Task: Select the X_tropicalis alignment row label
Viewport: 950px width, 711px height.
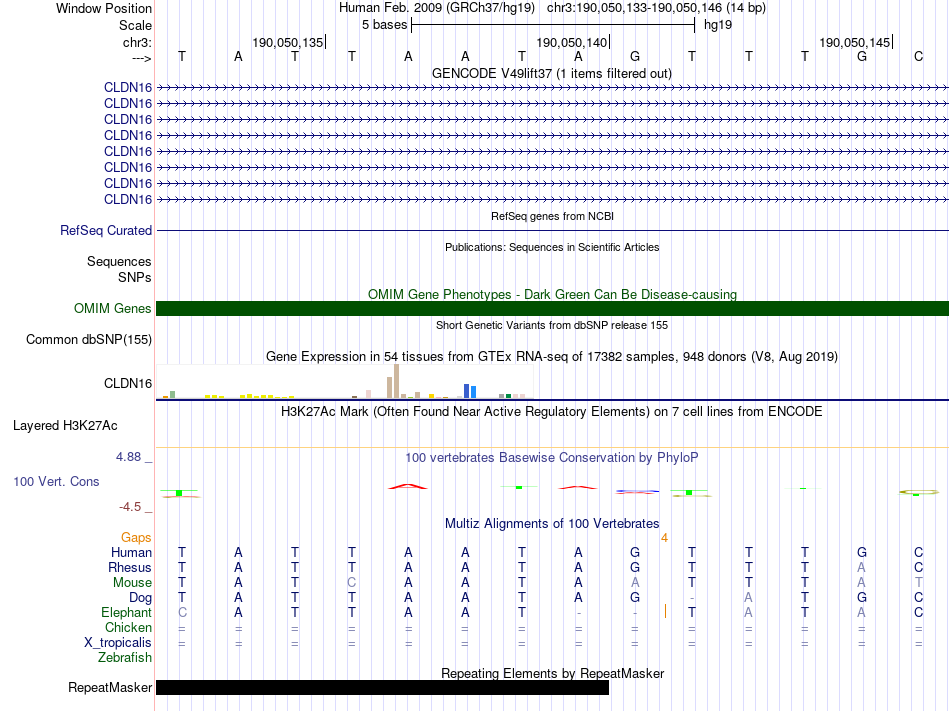Action: tap(118, 643)
